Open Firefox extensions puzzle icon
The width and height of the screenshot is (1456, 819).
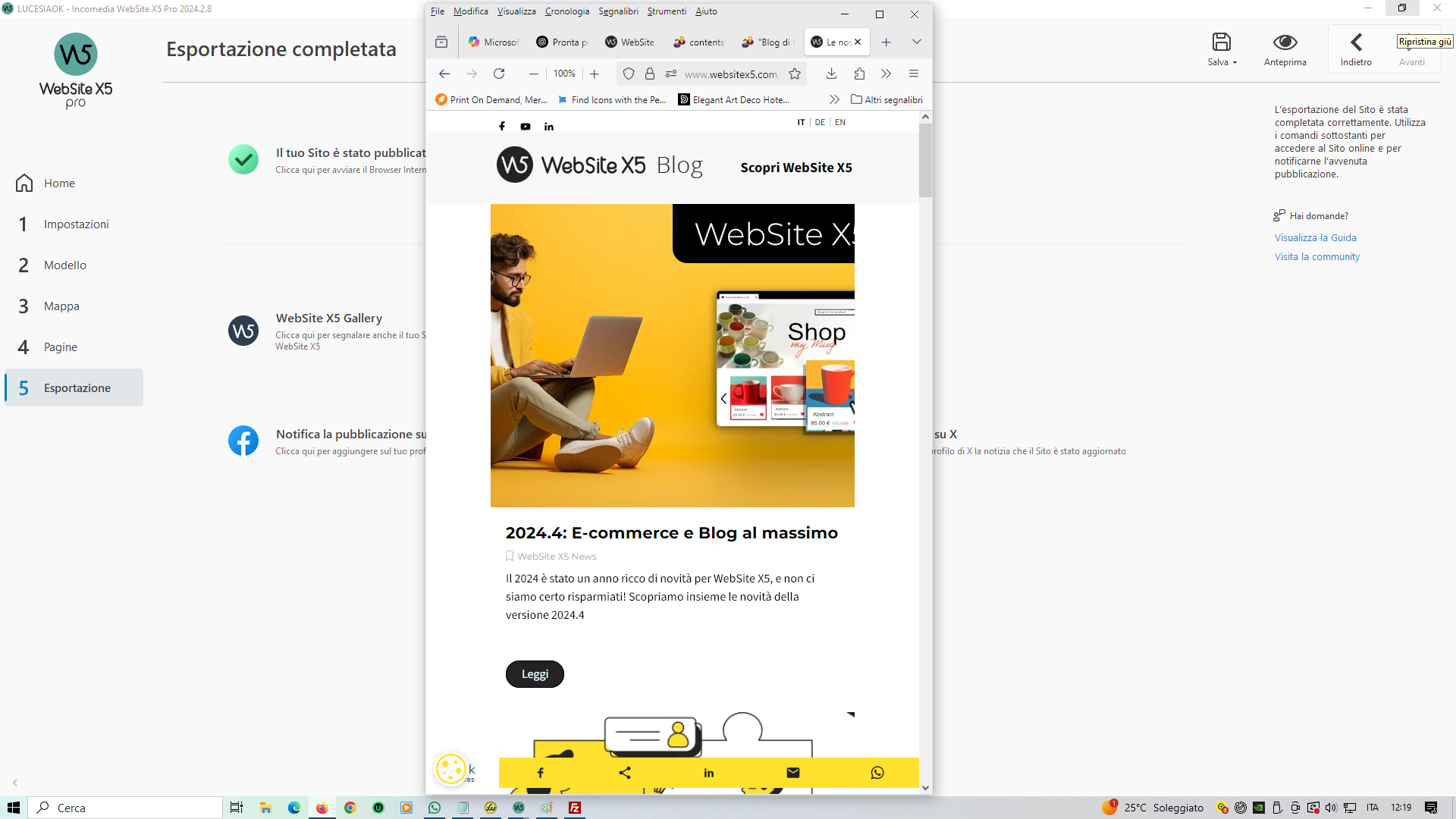click(859, 74)
